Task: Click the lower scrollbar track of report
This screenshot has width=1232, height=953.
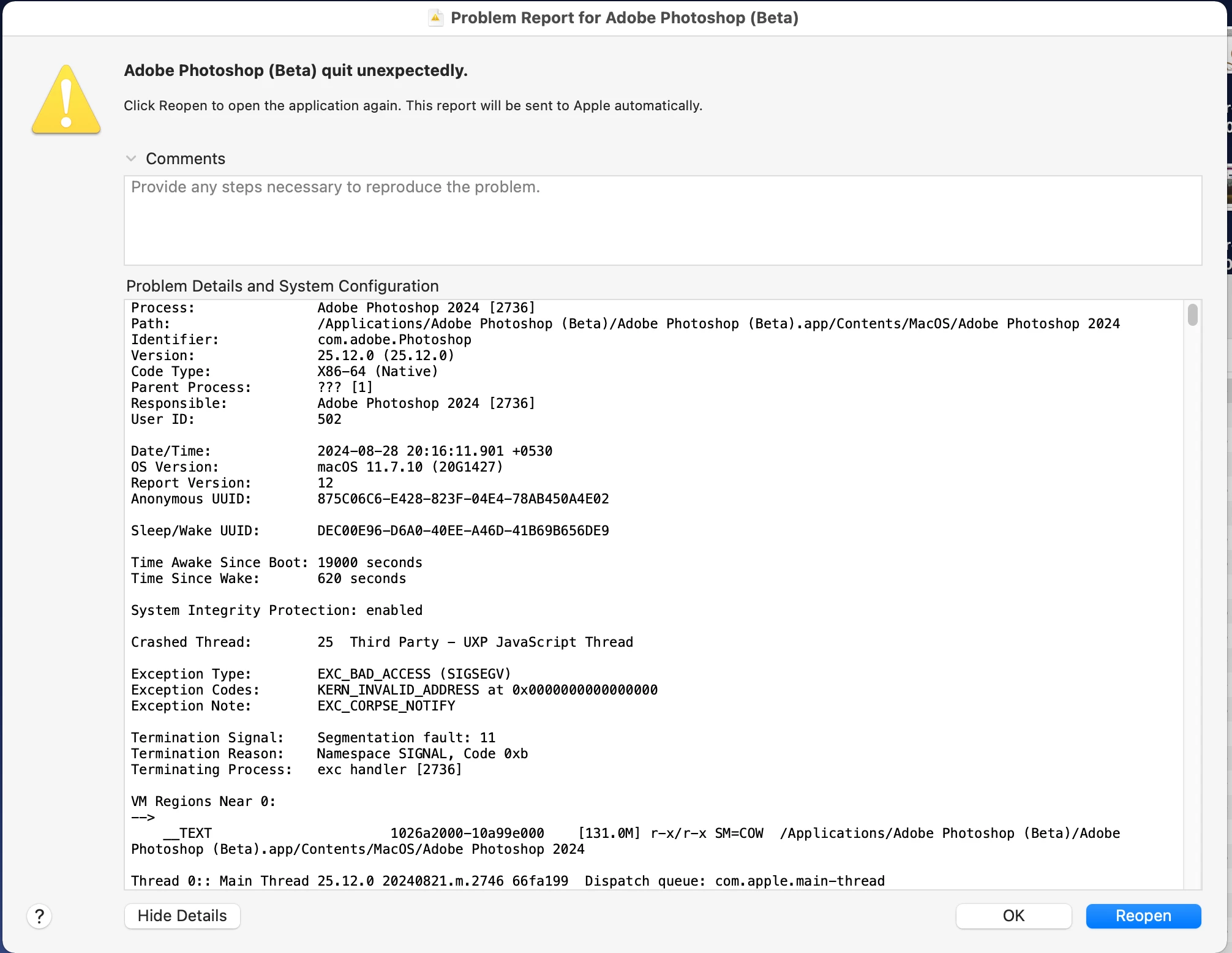Action: point(1192,674)
